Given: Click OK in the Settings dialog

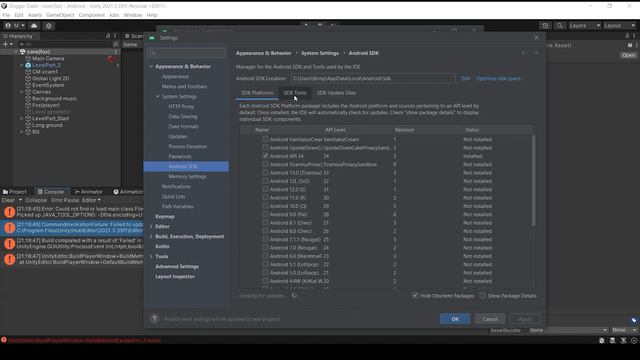Looking at the screenshot, I should coord(455,319).
